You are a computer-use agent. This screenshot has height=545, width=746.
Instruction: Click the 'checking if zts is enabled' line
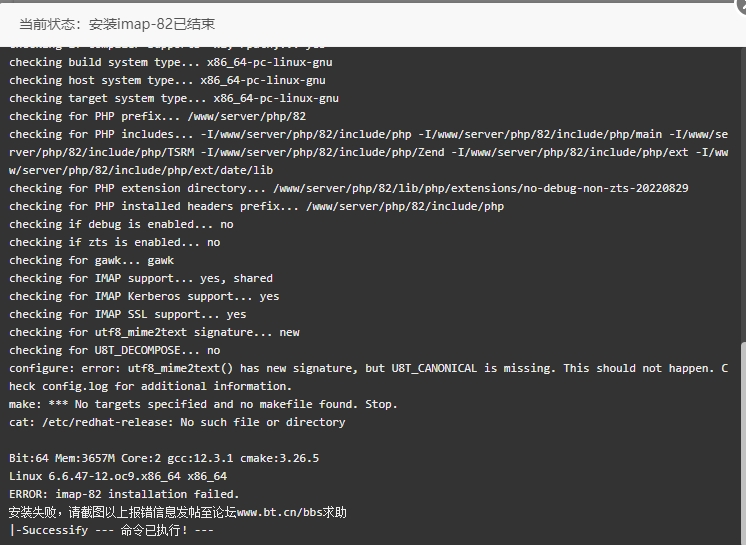(115, 243)
